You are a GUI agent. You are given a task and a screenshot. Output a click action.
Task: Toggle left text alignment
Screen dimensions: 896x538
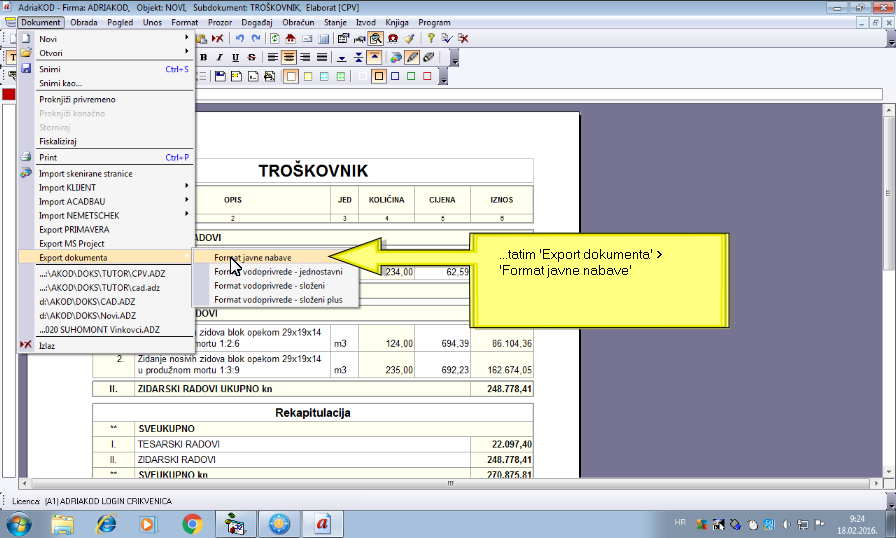click(273, 57)
